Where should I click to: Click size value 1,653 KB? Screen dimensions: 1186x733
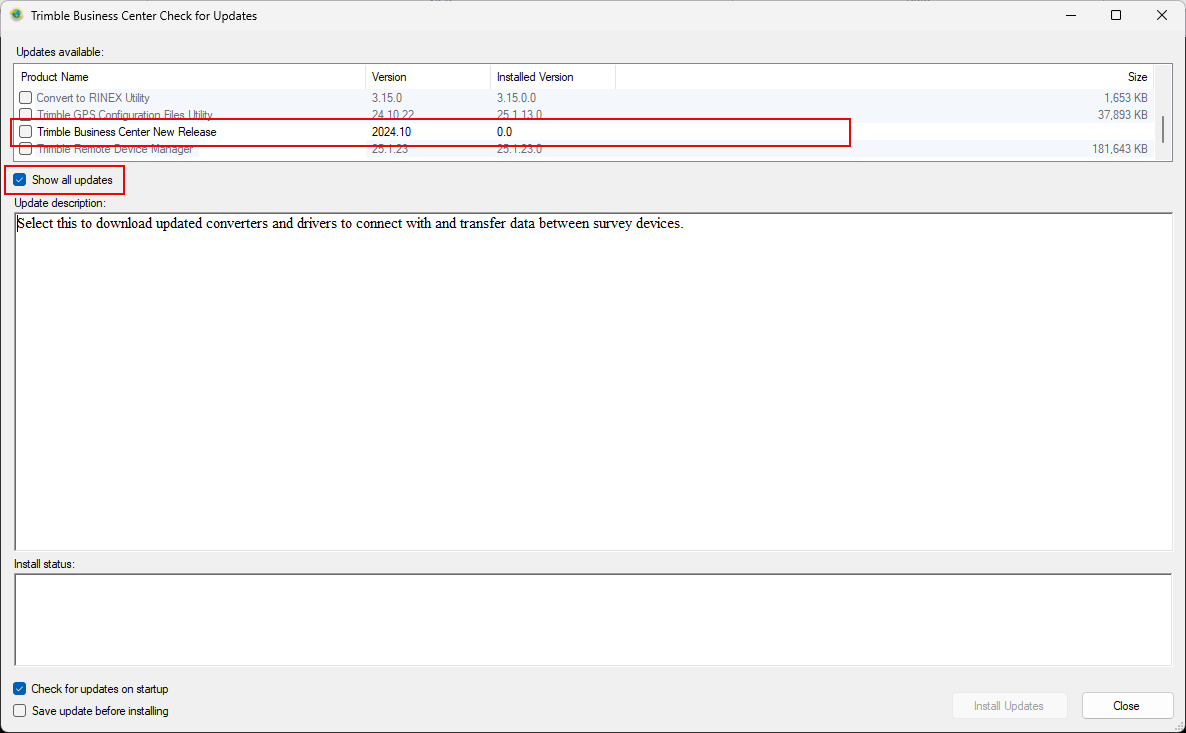point(1125,98)
